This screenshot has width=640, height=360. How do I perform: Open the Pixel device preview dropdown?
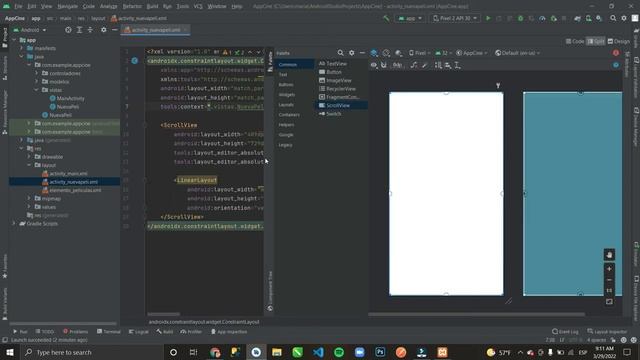[x=420, y=53]
